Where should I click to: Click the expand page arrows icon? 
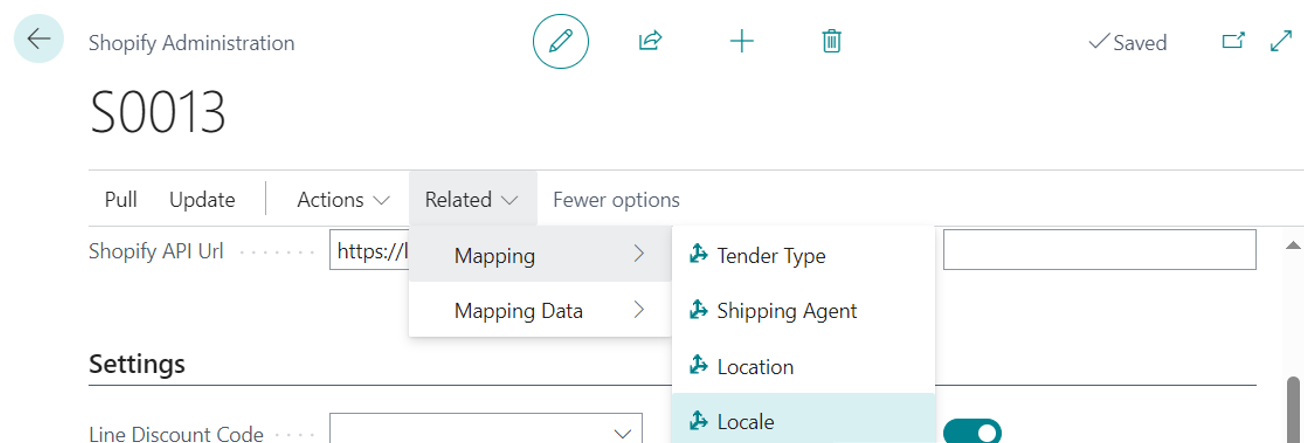[x=1280, y=41]
